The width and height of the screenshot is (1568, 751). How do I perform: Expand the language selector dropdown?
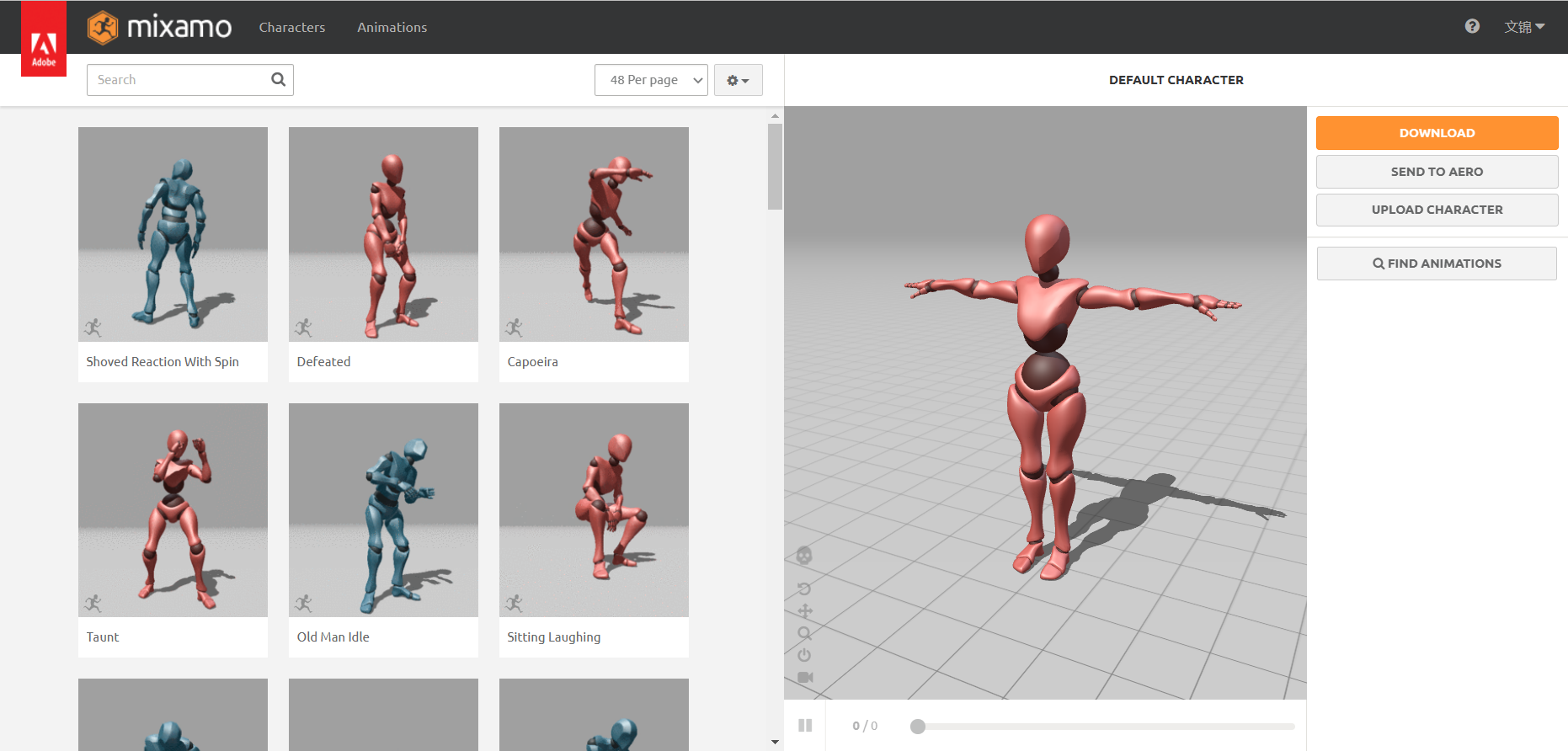point(1524,27)
